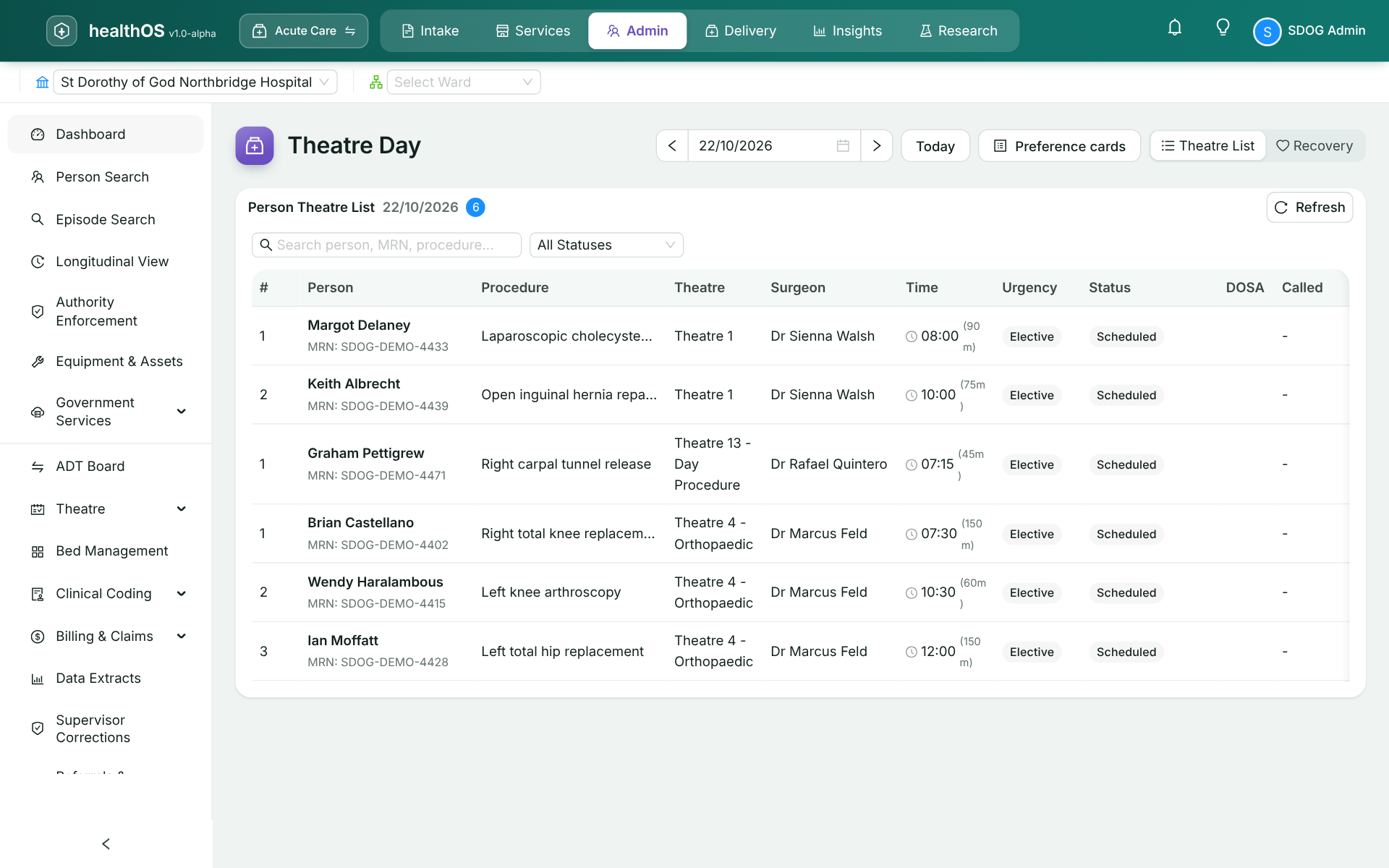Click the hospital building icon
Screen dimensions: 1389x868
[42, 82]
